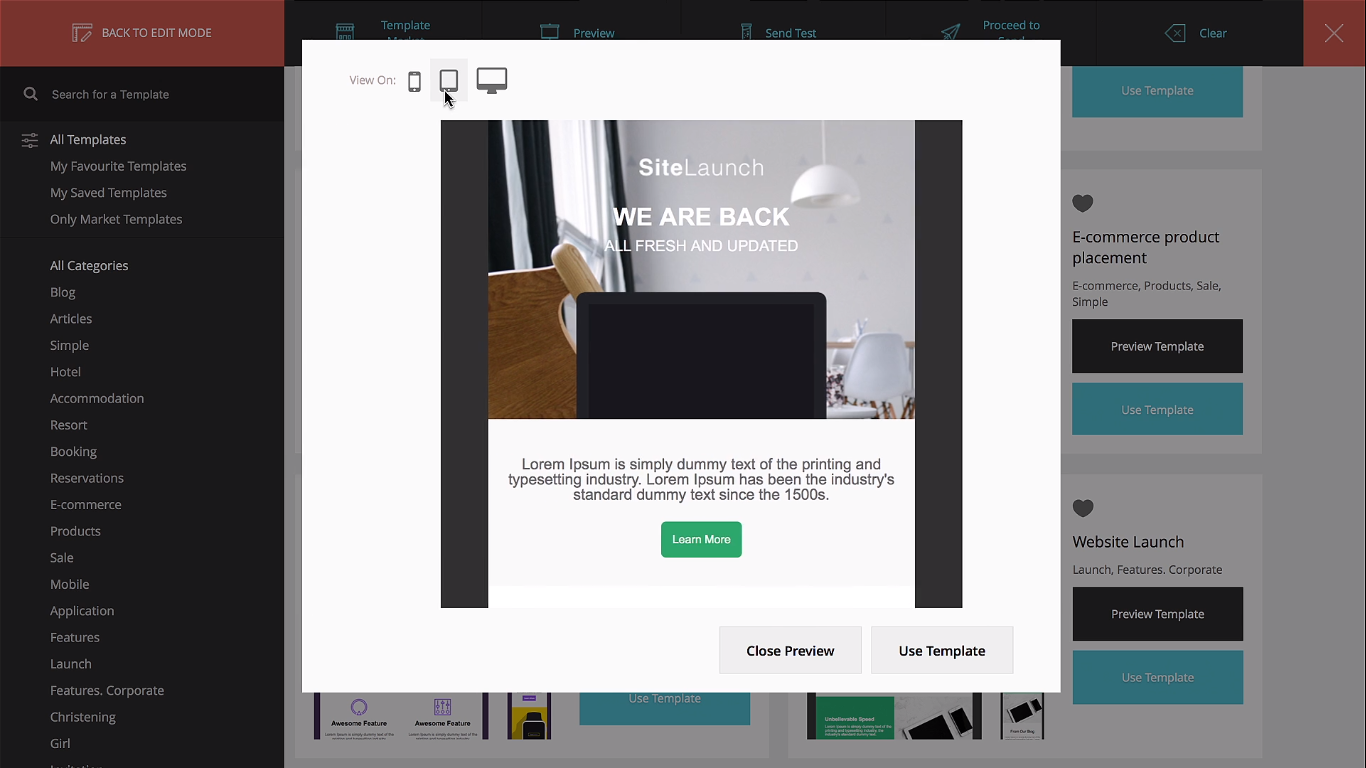This screenshot has height=768, width=1366.
Task: Click Proceed to Send in the top bar
Action: point(991,32)
